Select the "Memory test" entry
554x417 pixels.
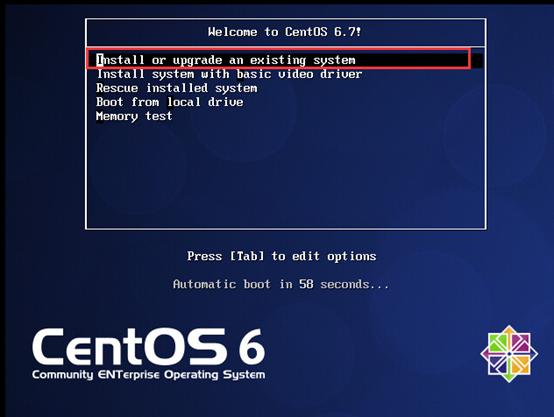click(x=134, y=116)
